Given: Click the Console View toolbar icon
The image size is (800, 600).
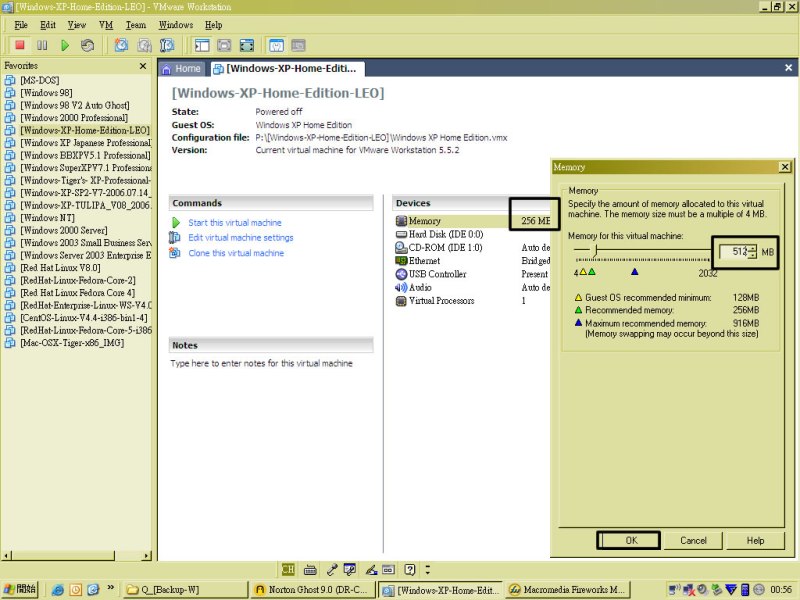Looking at the screenshot, I should (x=298, y=45).
